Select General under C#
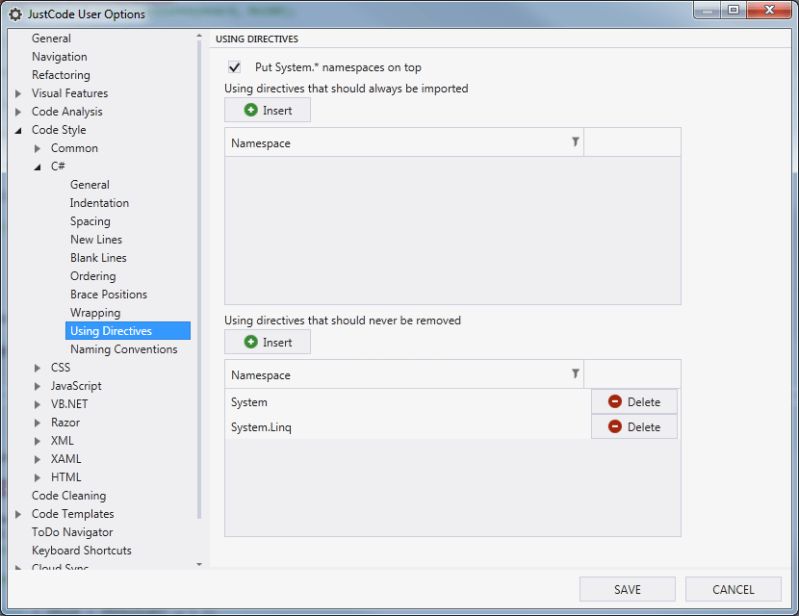 [x=90, y=184]
